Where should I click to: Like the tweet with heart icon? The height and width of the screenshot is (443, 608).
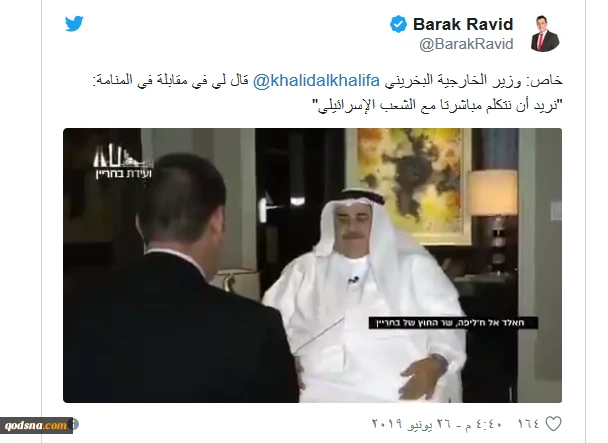click(x=553, y=424)
